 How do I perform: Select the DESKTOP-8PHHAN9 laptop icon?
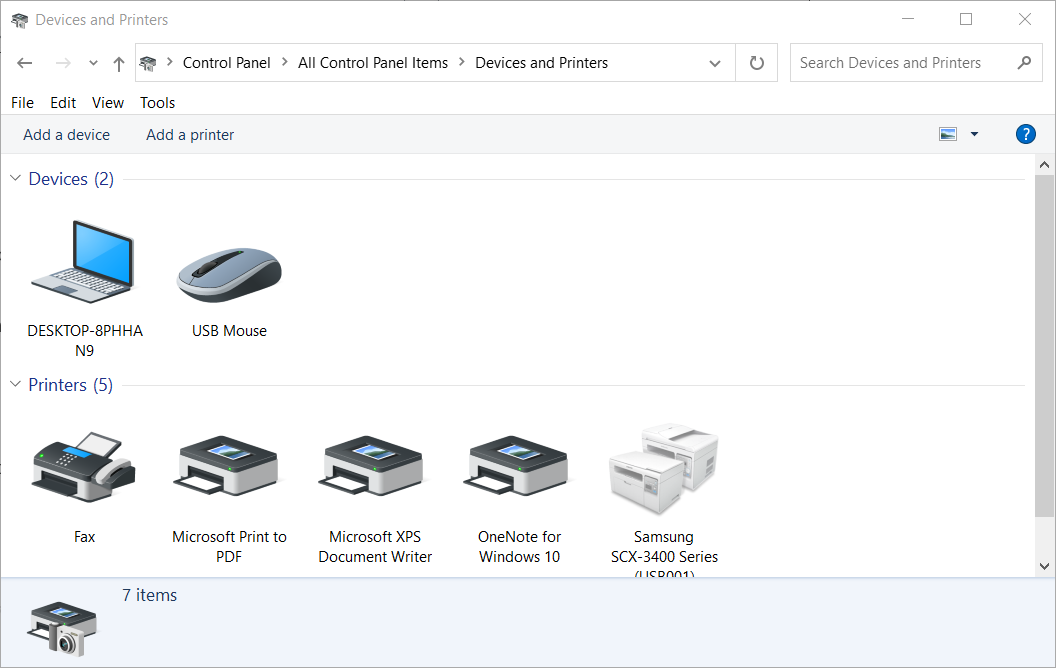[84, 263]
